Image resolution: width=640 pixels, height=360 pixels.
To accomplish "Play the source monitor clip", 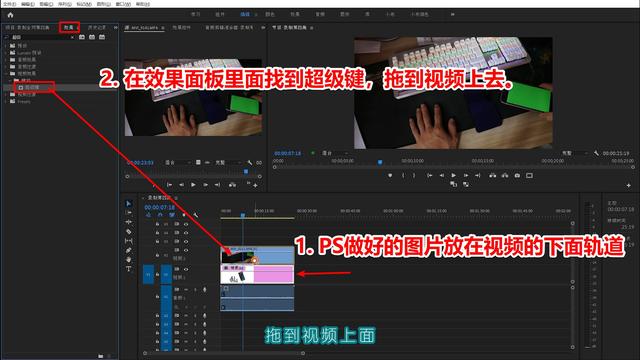I will pyautogui.click(x=193, y=185).
